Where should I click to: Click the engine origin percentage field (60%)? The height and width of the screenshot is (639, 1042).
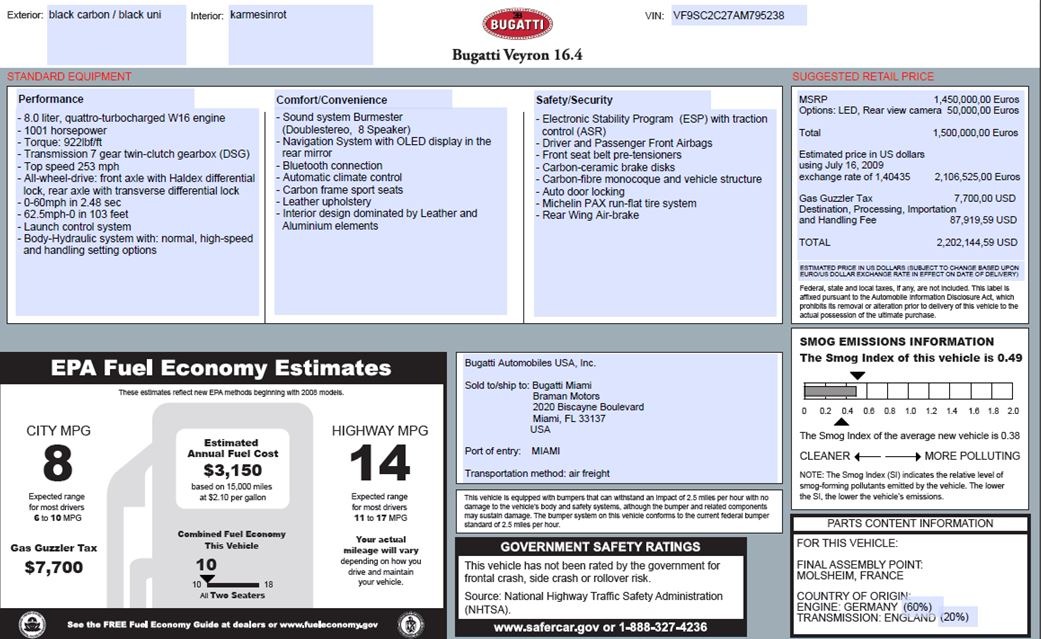(917, 606)
